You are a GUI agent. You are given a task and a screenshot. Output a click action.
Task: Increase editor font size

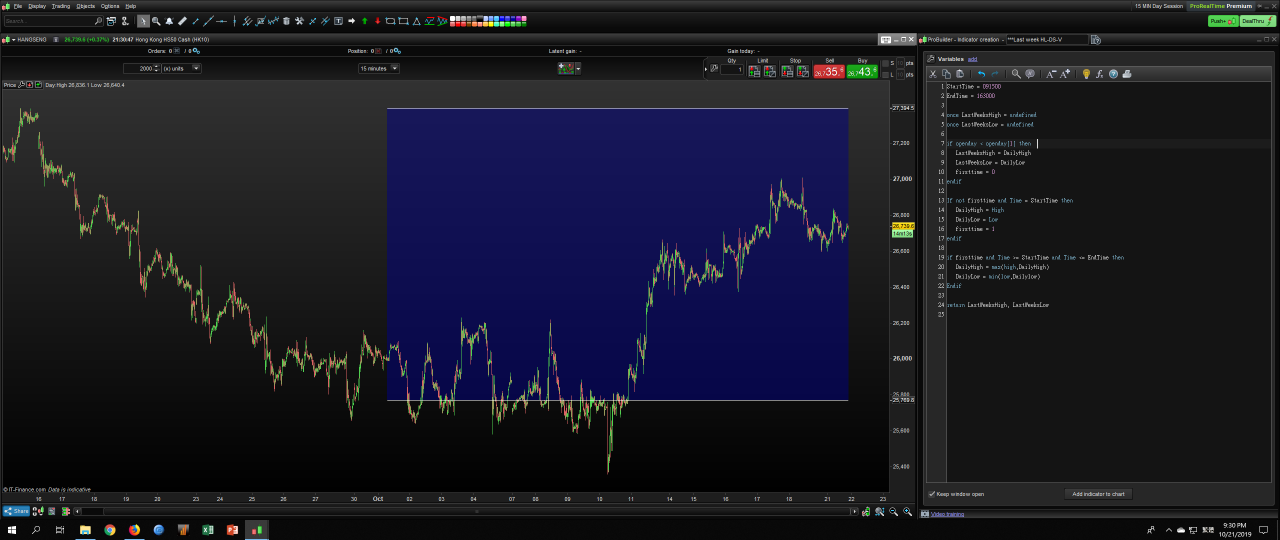click(x=1064, y=74)
